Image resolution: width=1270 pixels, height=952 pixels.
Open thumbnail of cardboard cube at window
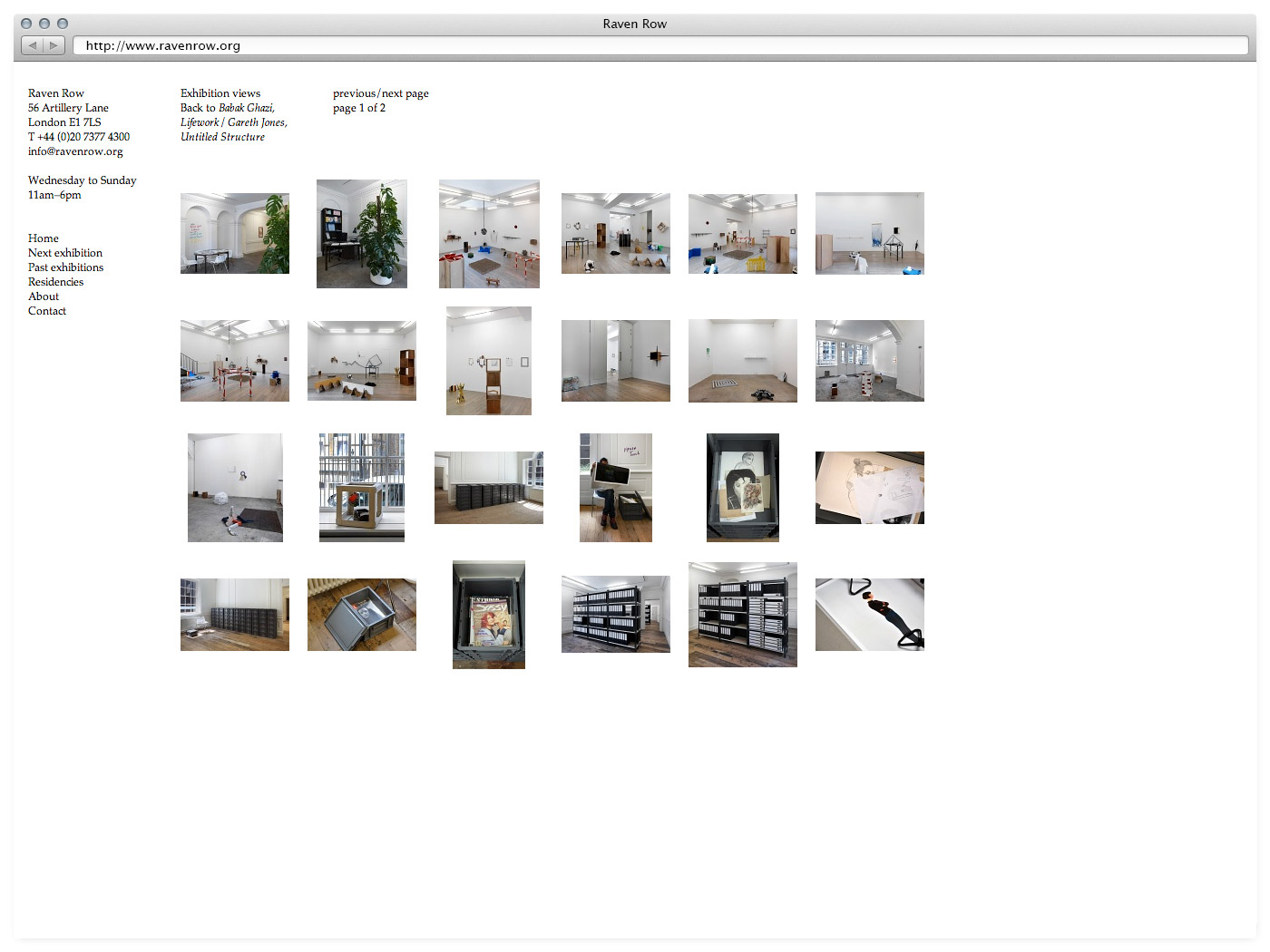click(x=361, y=488)
